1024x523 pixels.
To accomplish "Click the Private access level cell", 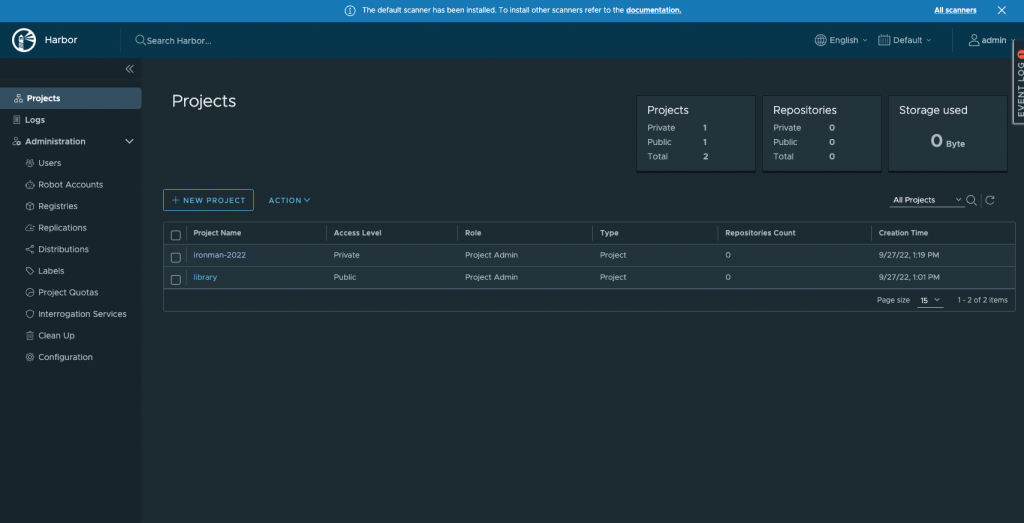I will 347,255.
